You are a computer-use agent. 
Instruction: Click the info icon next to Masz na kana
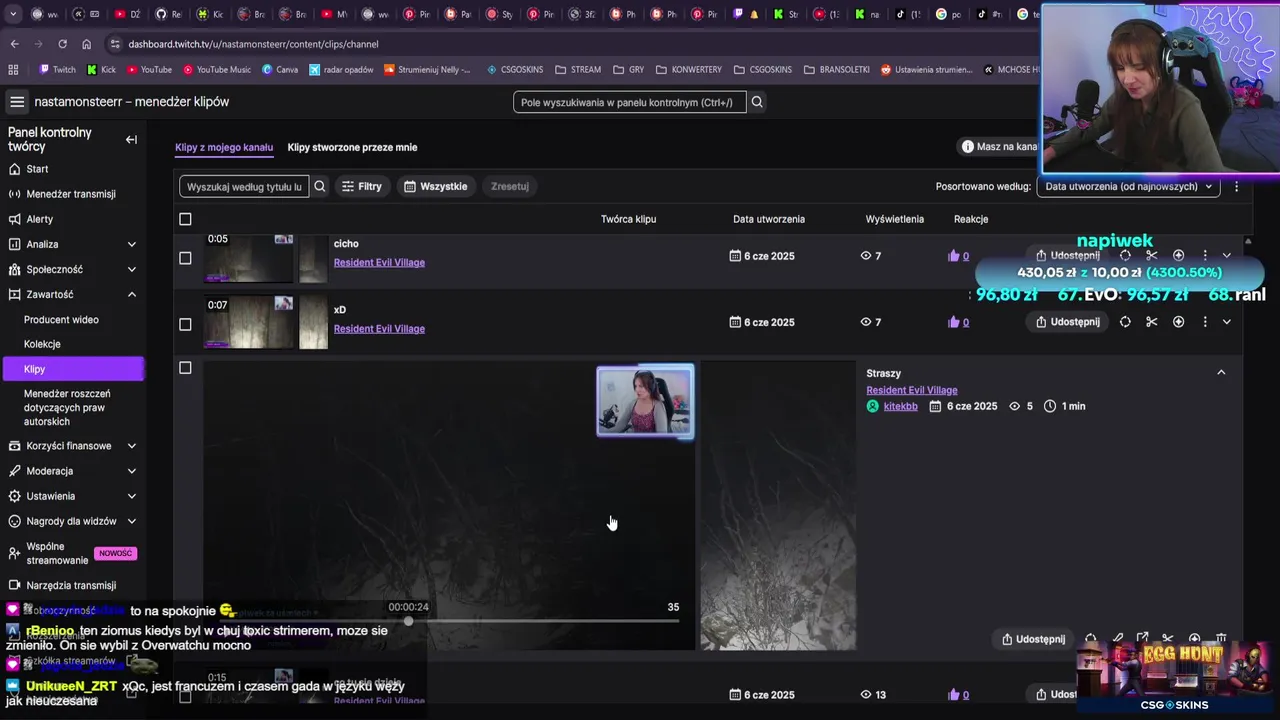[967, 147]
